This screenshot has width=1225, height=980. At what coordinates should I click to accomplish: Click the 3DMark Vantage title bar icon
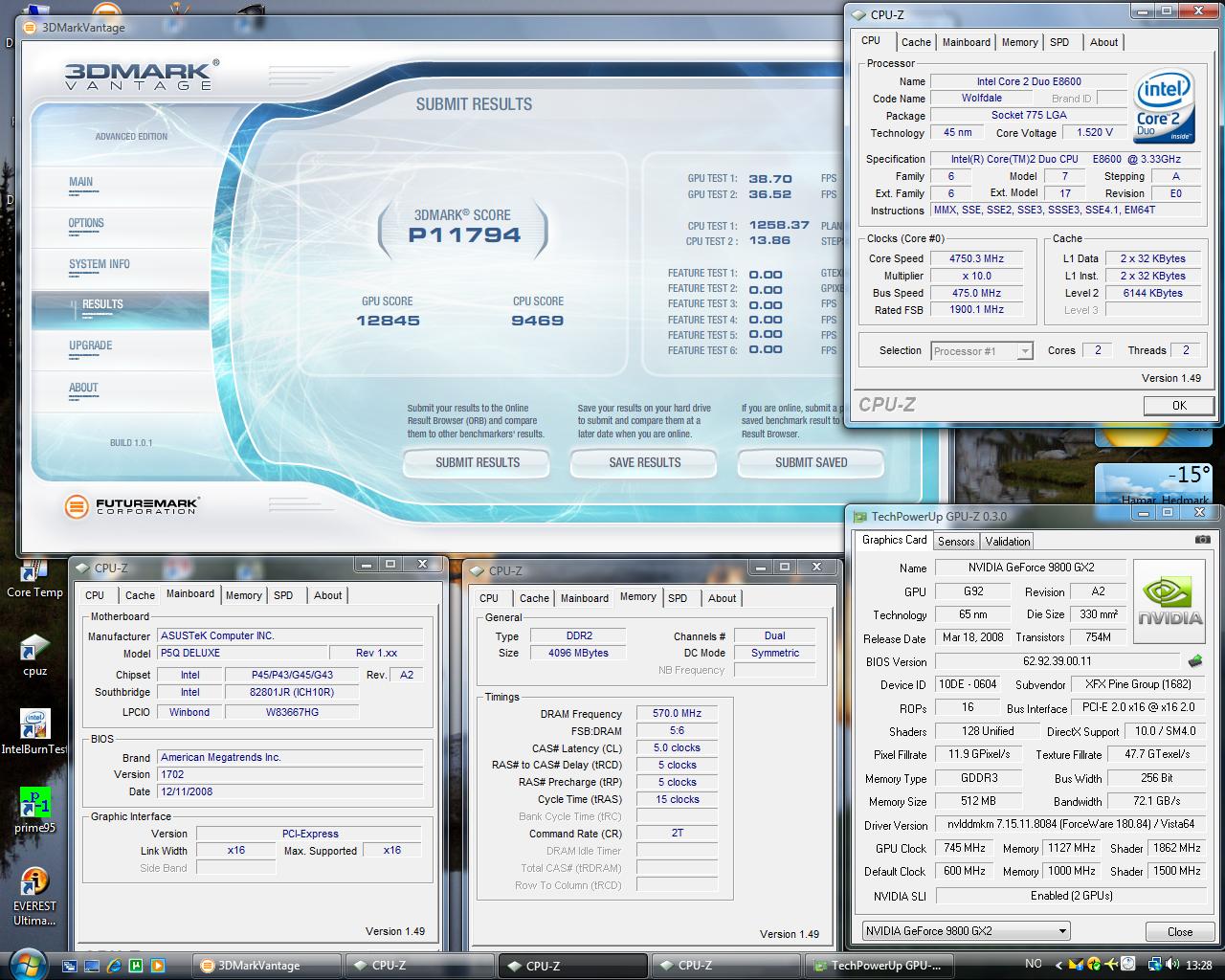pos(32,28)
